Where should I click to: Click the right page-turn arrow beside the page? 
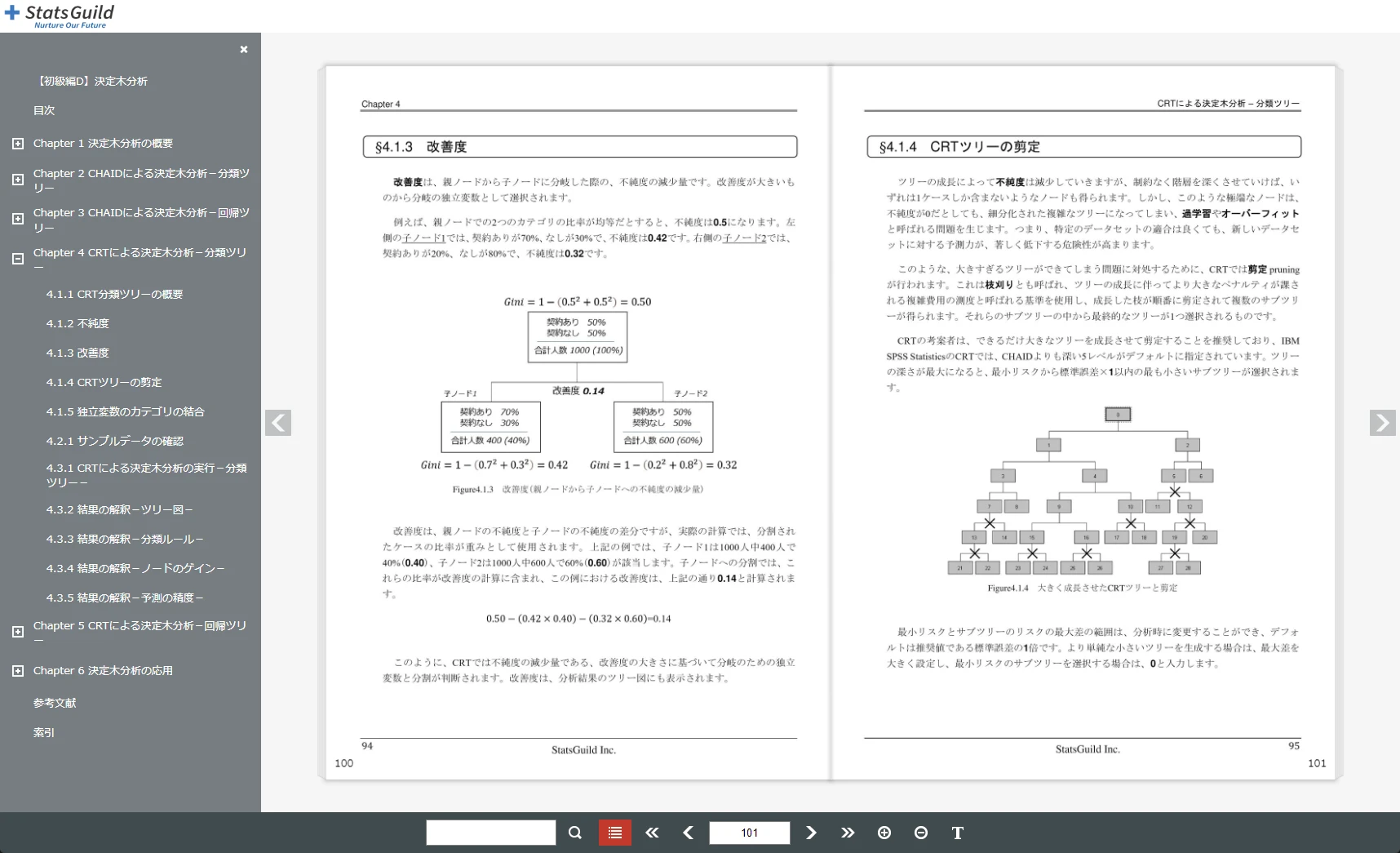pyautogui.click(x=1382, y=423)
